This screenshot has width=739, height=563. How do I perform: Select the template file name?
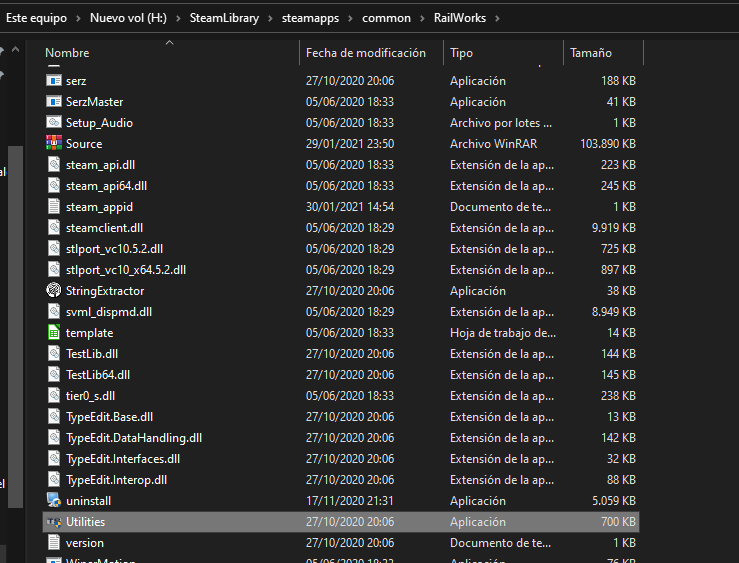(90, 333)
